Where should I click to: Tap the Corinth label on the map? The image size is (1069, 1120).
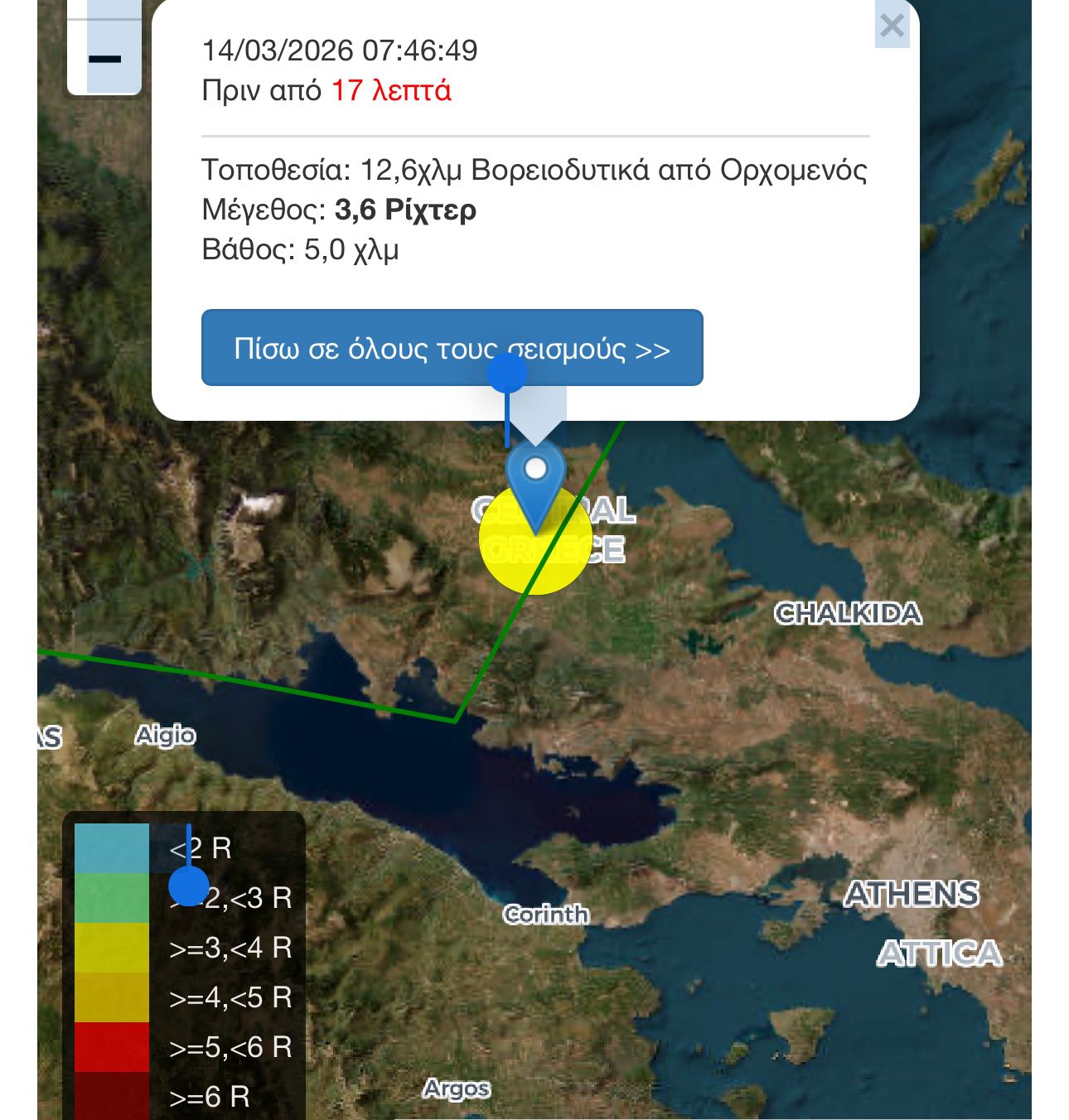tap(545, 915)
